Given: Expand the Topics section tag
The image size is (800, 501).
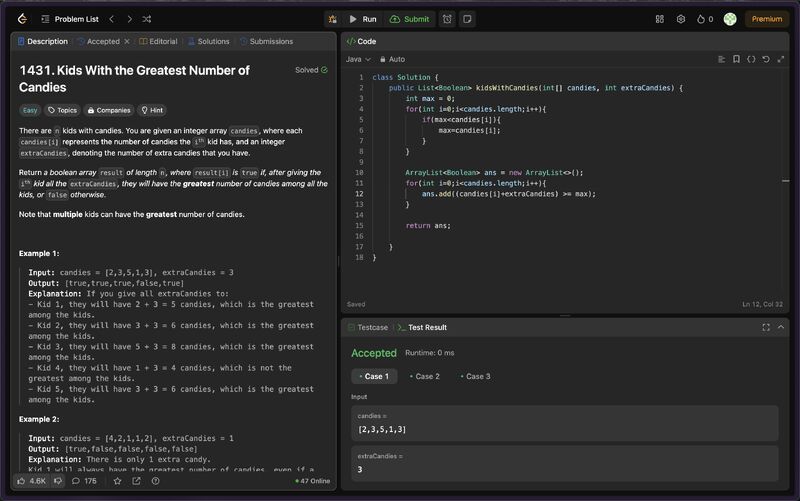Looking at the screenshot, I should coord(62,110).
